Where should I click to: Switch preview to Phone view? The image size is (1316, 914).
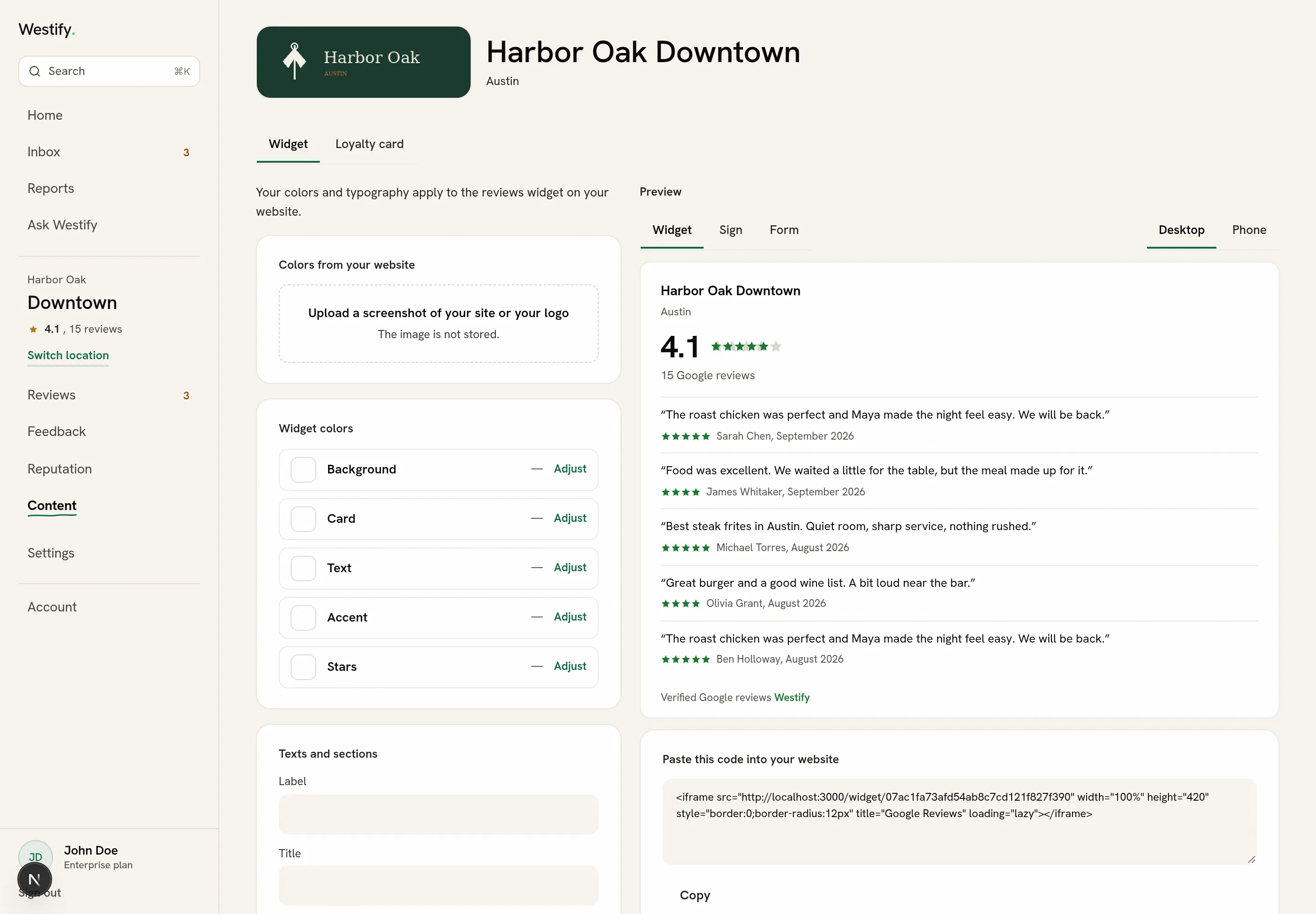pyautogui.click(x=1249, y=230)
